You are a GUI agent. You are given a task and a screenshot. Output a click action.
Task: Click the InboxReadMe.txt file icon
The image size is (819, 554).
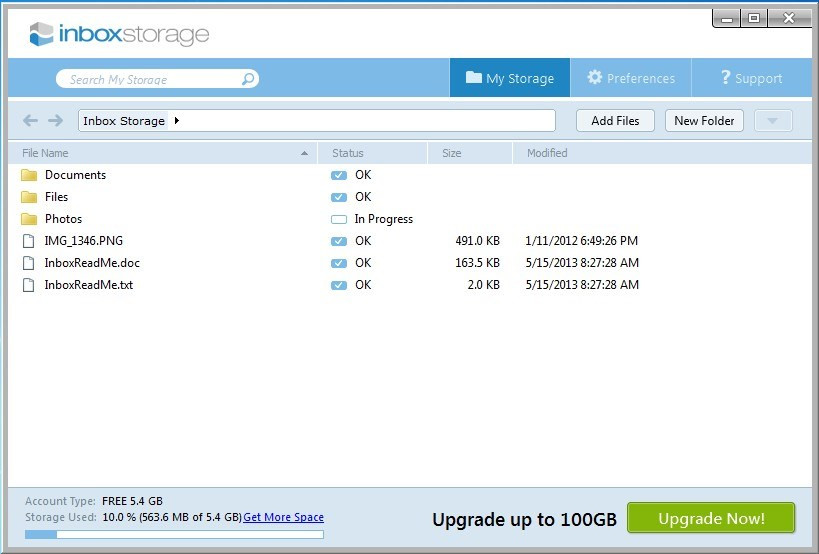pyautogui.click(x=29, y=285)
